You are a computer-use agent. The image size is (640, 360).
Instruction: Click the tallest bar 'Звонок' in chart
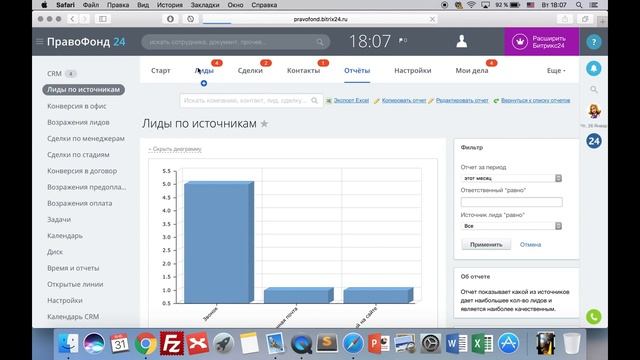coord(219,242)
